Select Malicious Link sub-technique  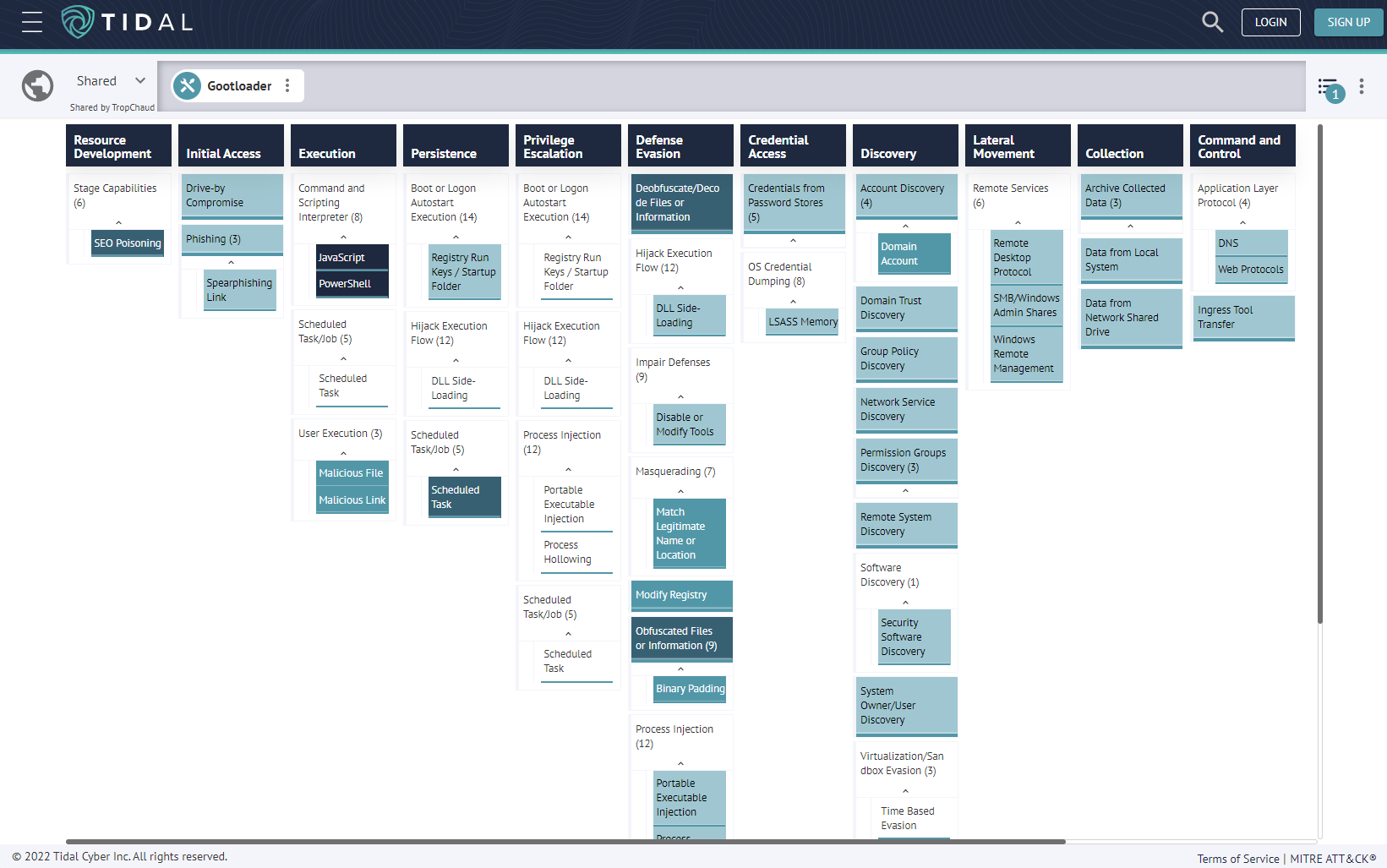coord(352,500)
